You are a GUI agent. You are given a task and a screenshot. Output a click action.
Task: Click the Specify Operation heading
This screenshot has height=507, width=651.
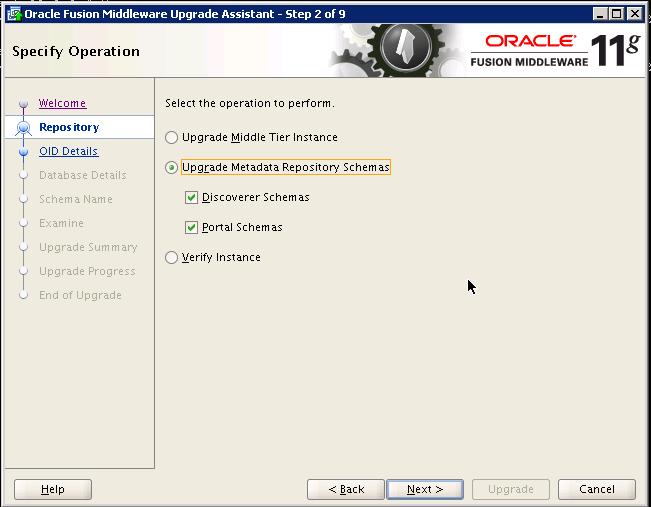(x=76, y=51)
